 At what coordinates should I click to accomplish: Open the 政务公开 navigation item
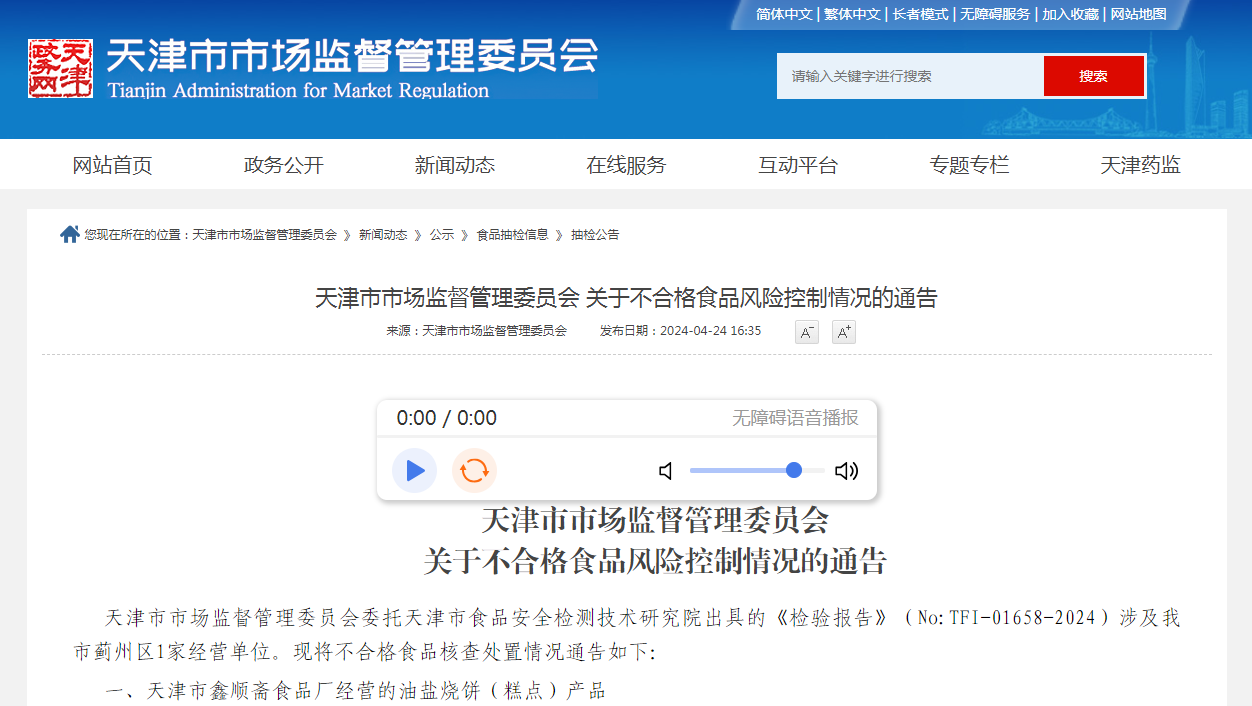pos(284,165)
